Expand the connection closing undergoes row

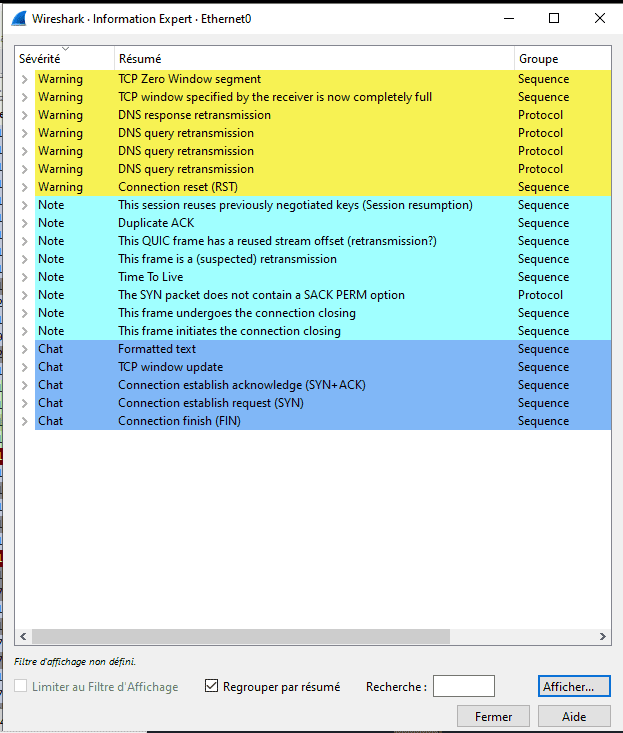pyautogui.click(x=25, y=313)
